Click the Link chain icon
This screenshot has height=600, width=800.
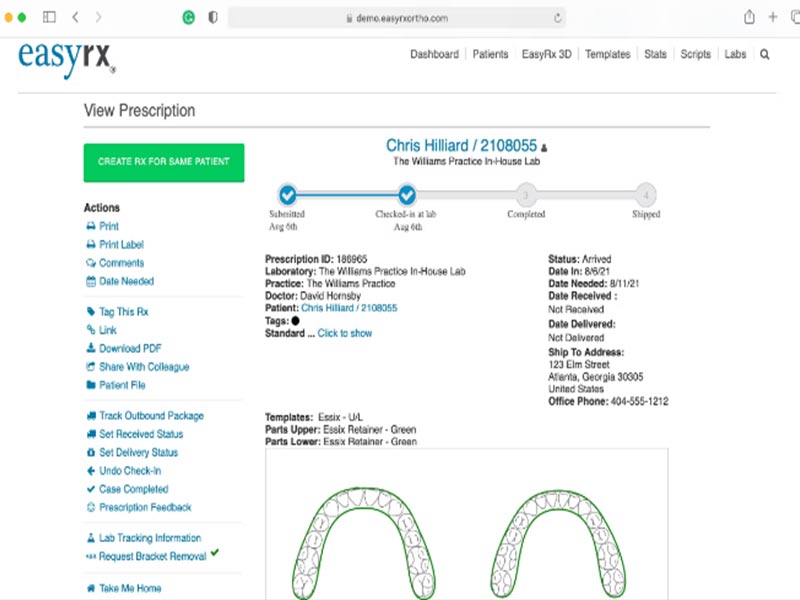click(x=91, y=330)
